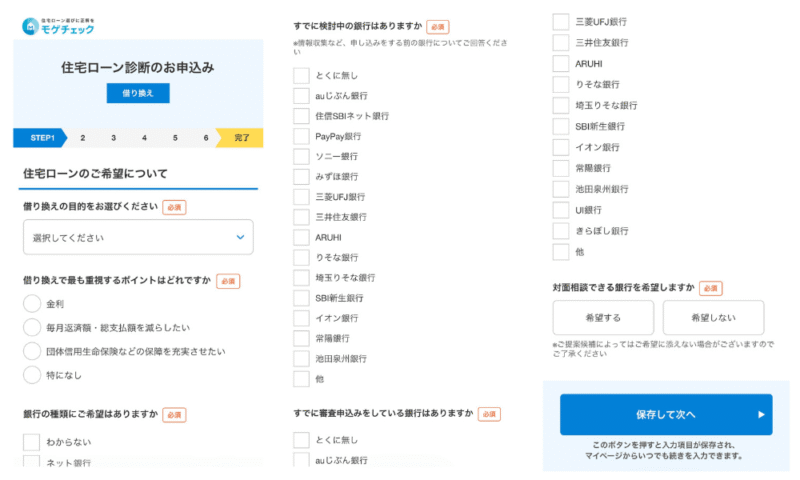
Task: Tick the auじぶん銀行 checkbox under 検討中の銀行
Action: [301, 95]
